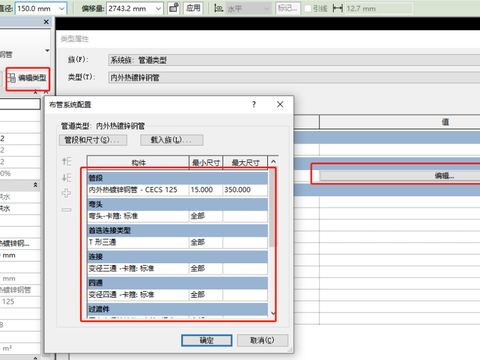Click the 应用 apply button in toolbar
480x360 pixels.
coord(193,8)
